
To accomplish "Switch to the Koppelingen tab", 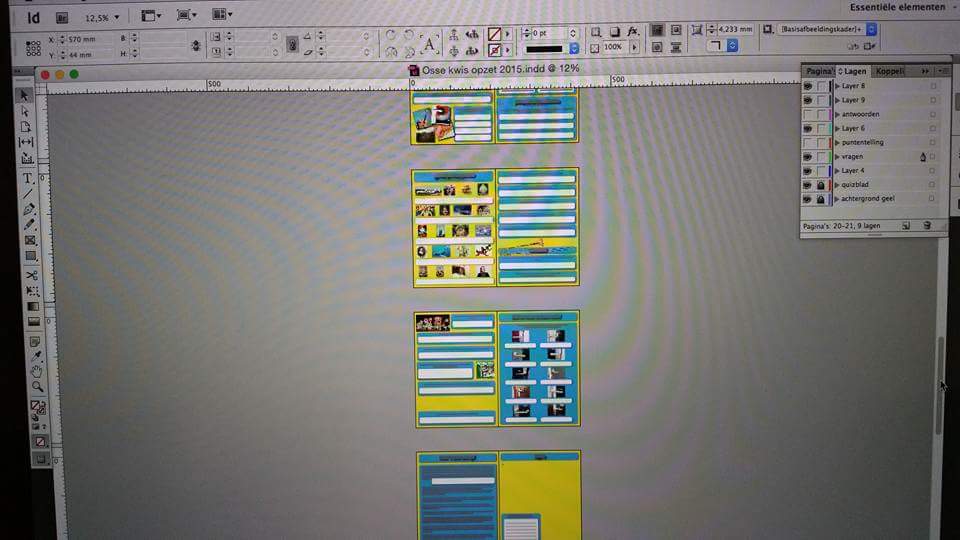I will pos(890,71).
